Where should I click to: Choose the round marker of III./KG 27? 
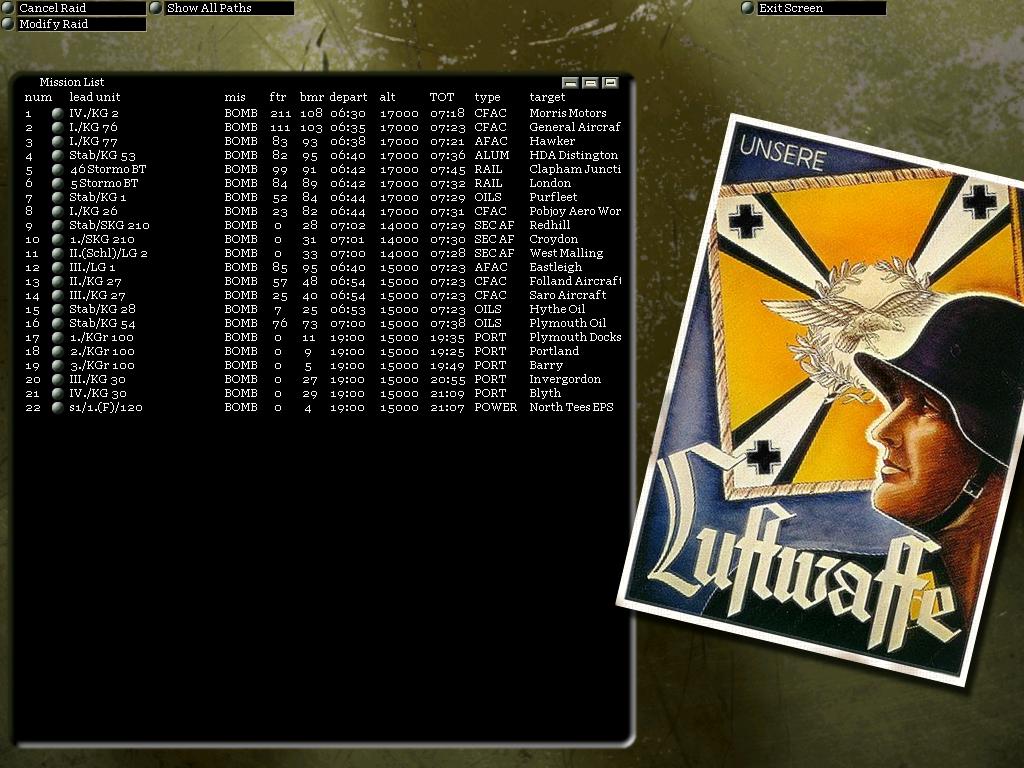click(57, 295)
